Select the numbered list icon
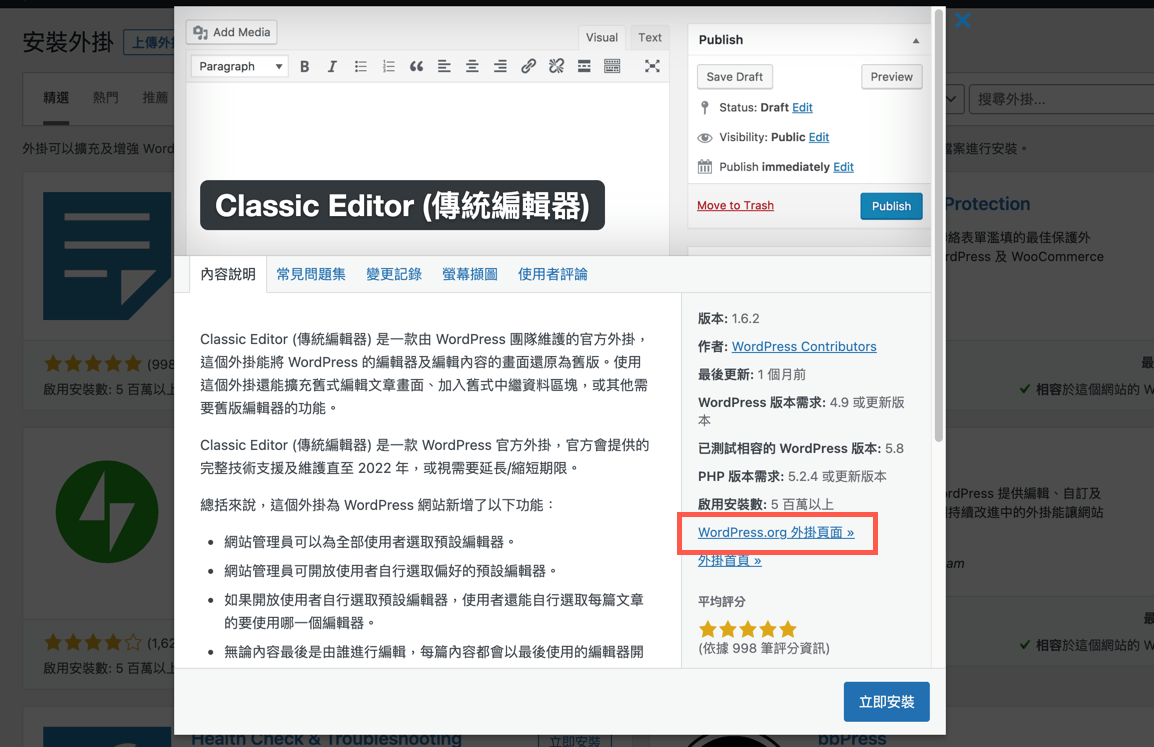The height and width of the screenshot is (747, 1154). pyautogui.click(x=389, y=66)
